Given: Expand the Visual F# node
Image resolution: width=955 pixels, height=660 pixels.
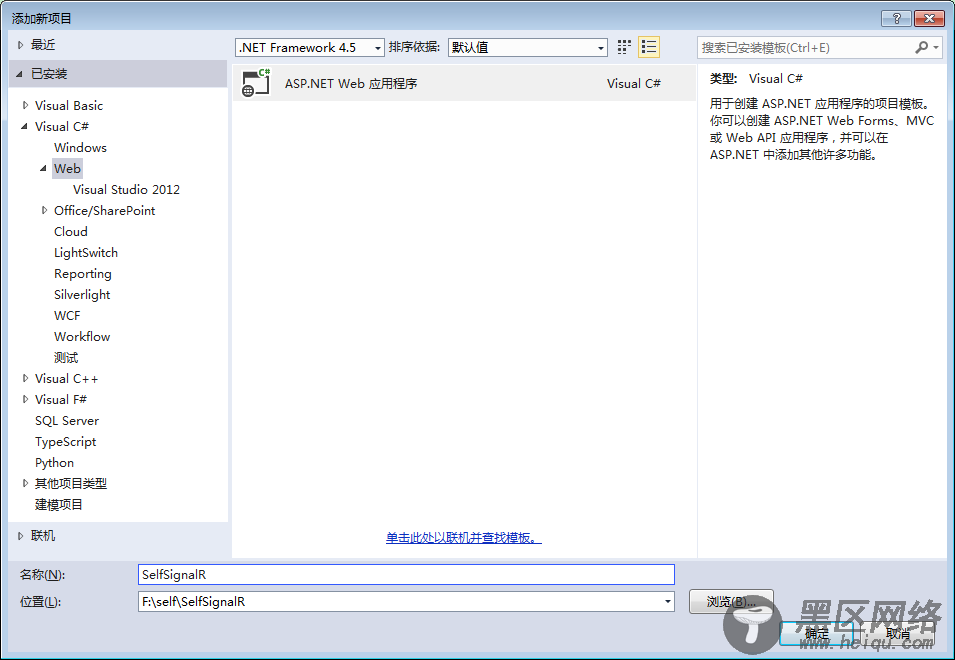Looking at the screenshot, I should pyautogui.click(x=25, y=399).
